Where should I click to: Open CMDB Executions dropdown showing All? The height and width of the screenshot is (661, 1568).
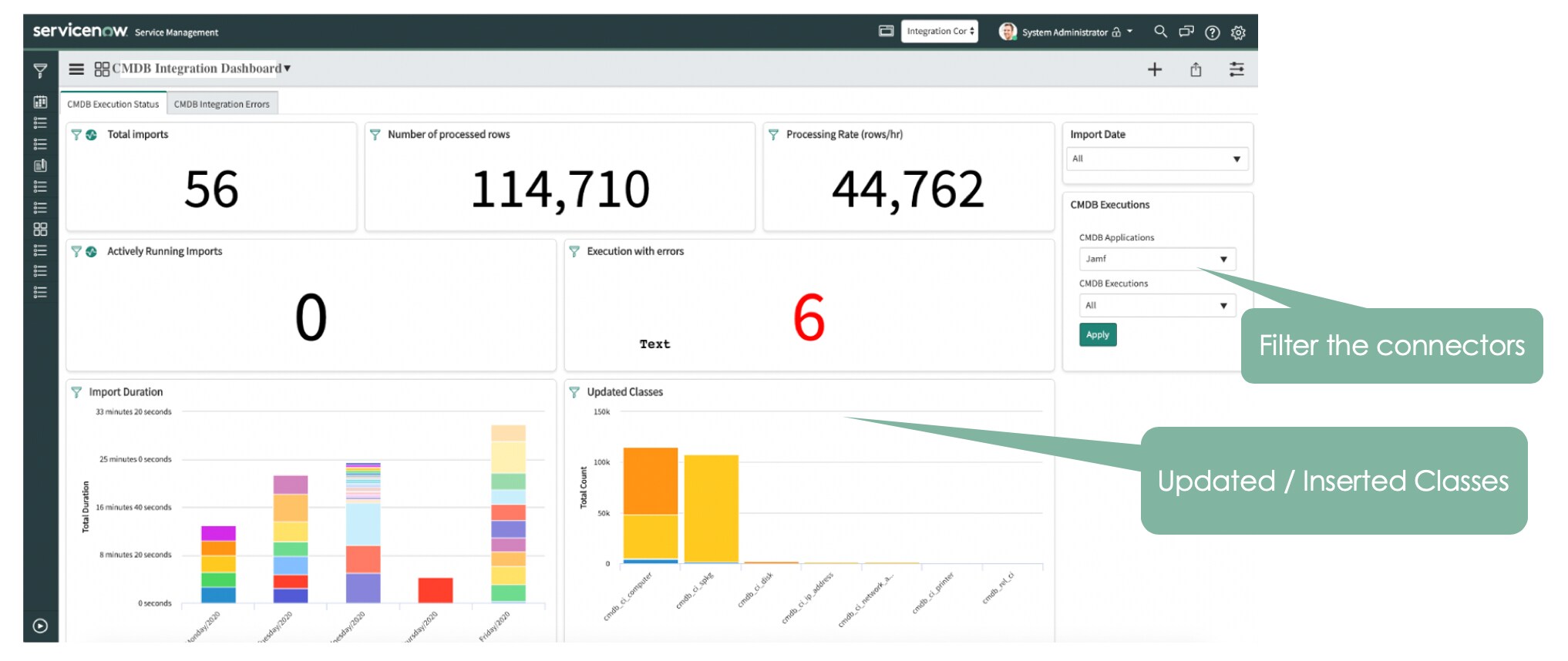pos(1157,305)
